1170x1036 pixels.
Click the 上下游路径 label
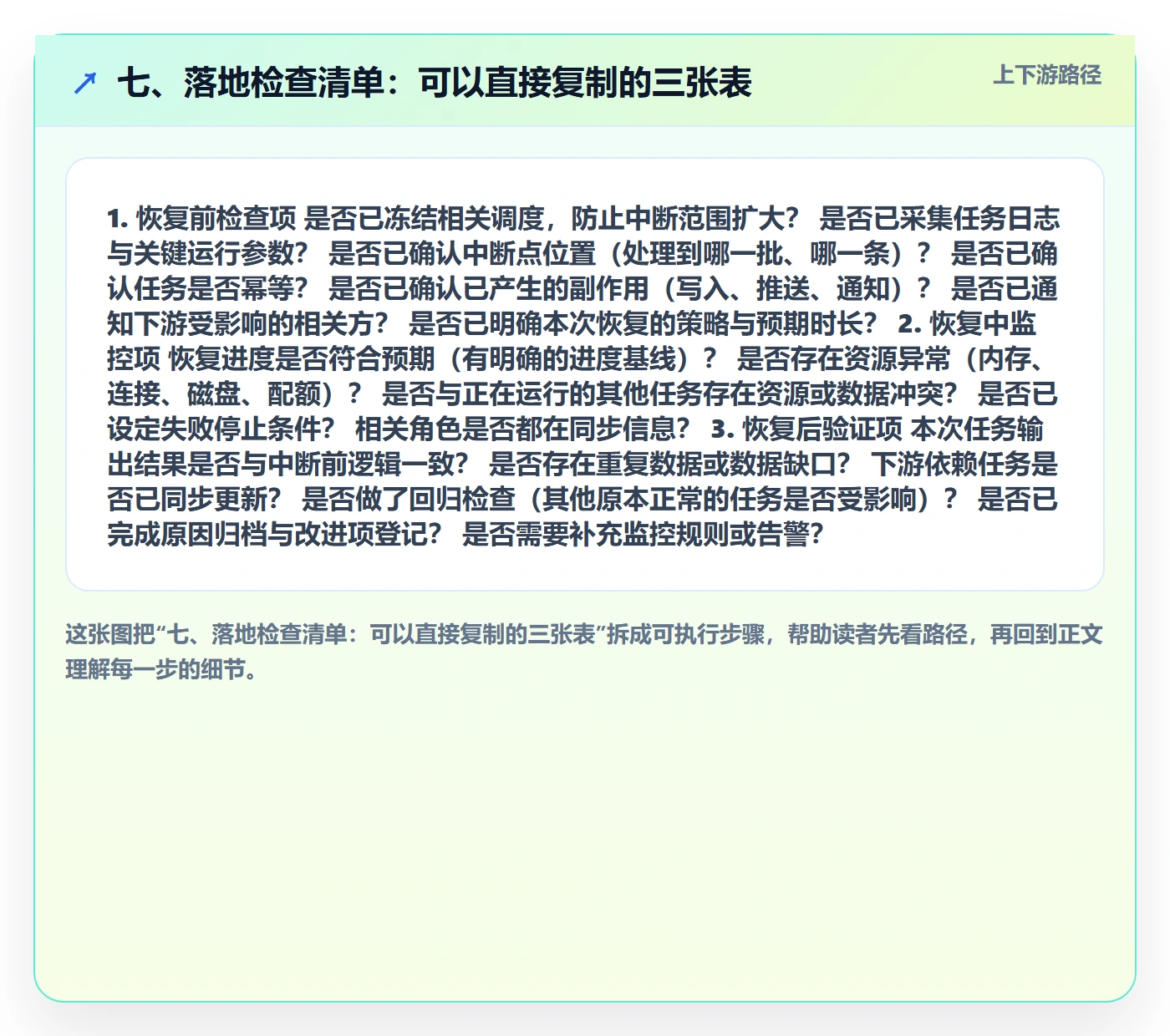[x=1047, y=75]
